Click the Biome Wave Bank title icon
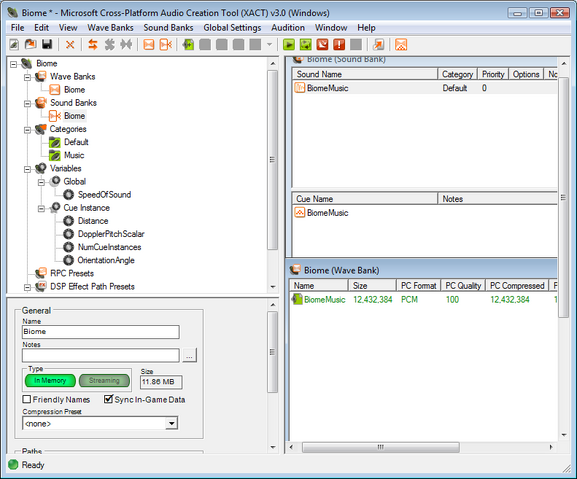The image size is (577, 479). [x=295, y=270]
